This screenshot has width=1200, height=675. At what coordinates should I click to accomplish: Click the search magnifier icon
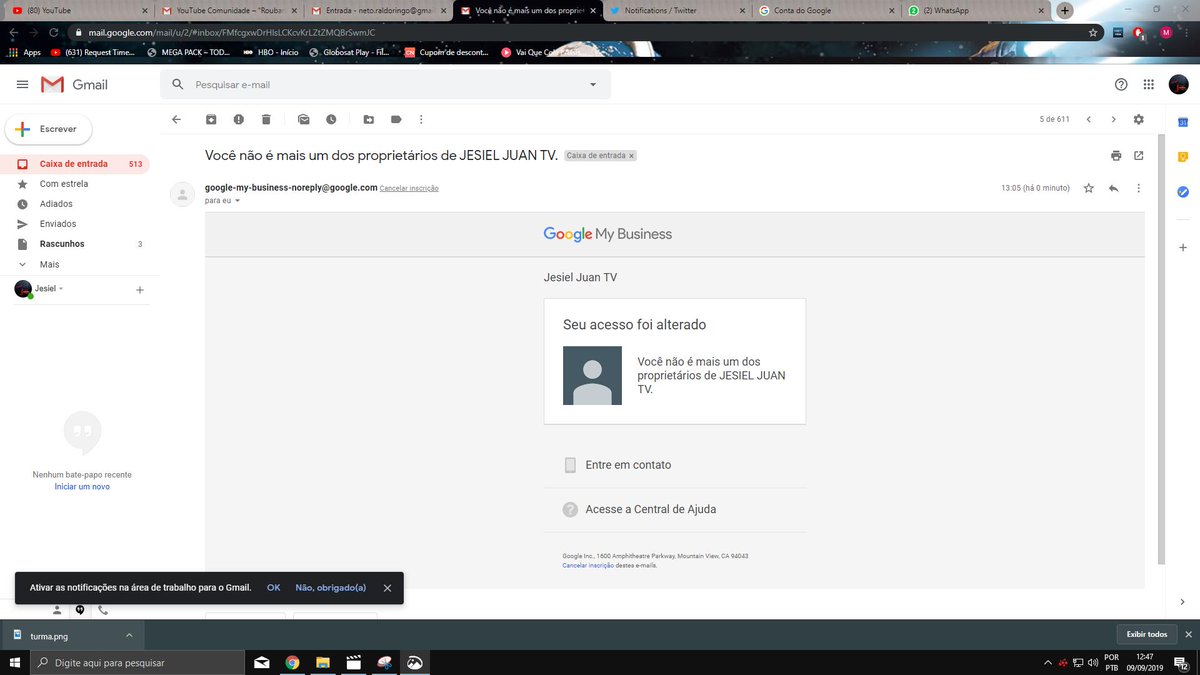pos(178,85)
